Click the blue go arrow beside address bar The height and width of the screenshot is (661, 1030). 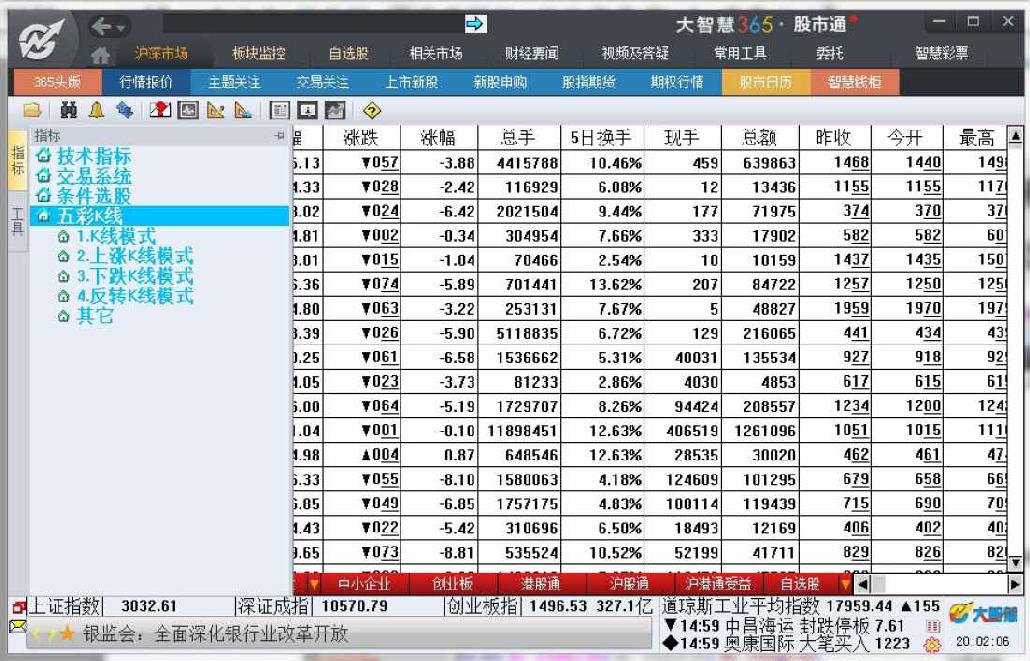[474, 24]
